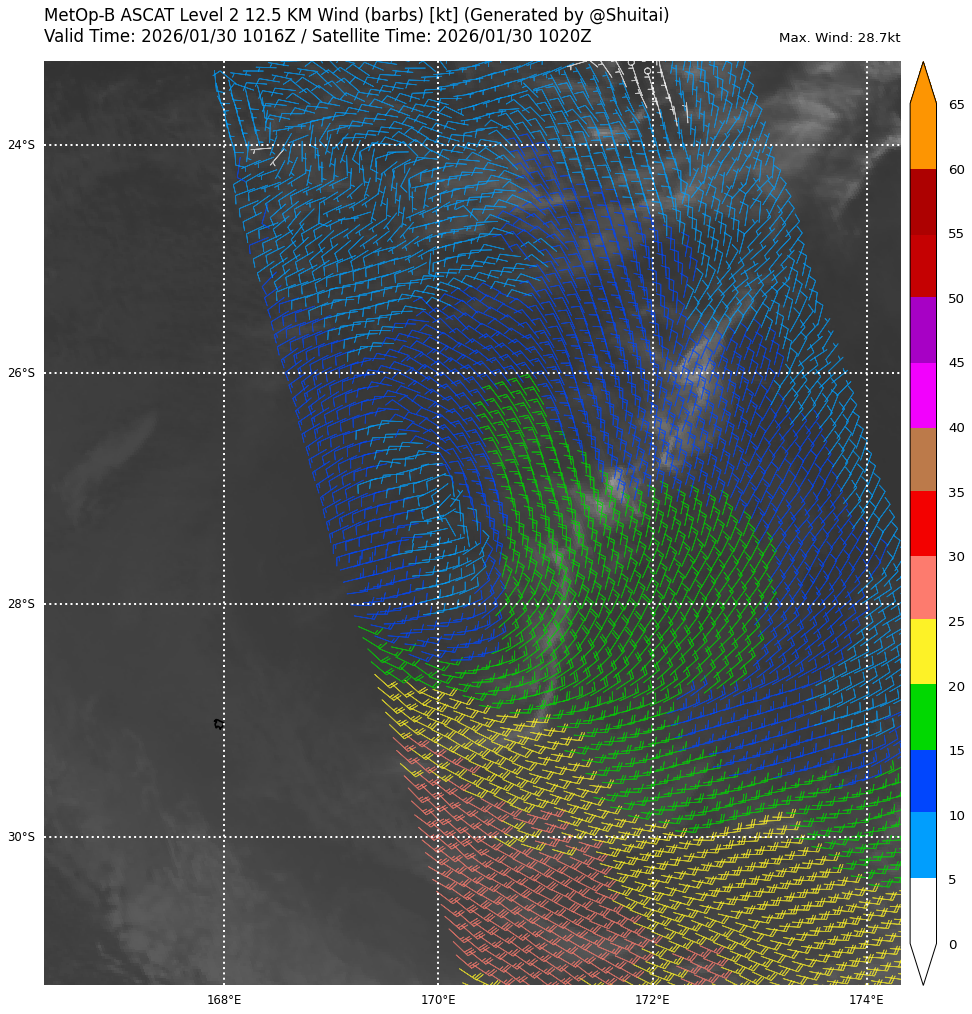The width and height of the screenshot is (972, 1014).
Task: Select the 172°E longitude axis label
Action: (x=652, y=1000)
